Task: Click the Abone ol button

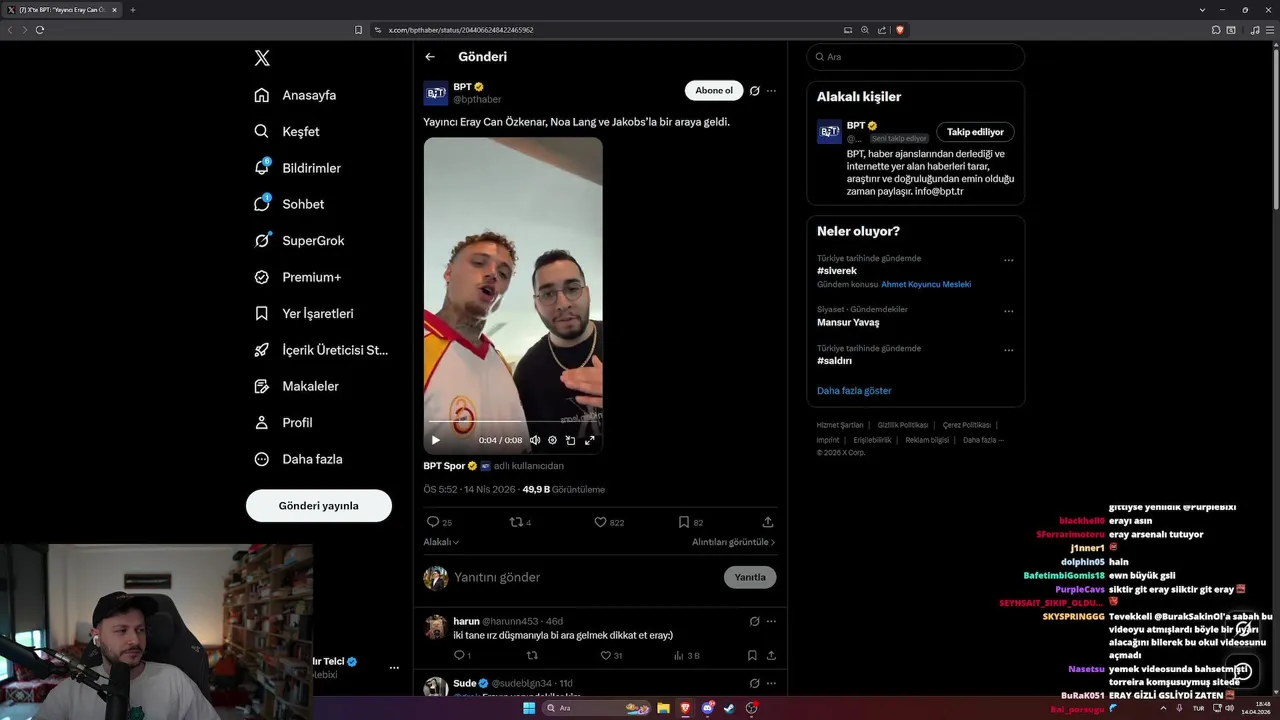Action: (x=714, y=91)
